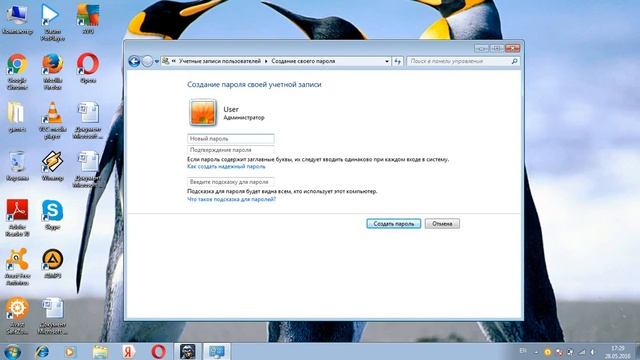Open the Word document beside the Winamp icon
The height and width of the screenshot is (360, 640).
tap(88, 169)
